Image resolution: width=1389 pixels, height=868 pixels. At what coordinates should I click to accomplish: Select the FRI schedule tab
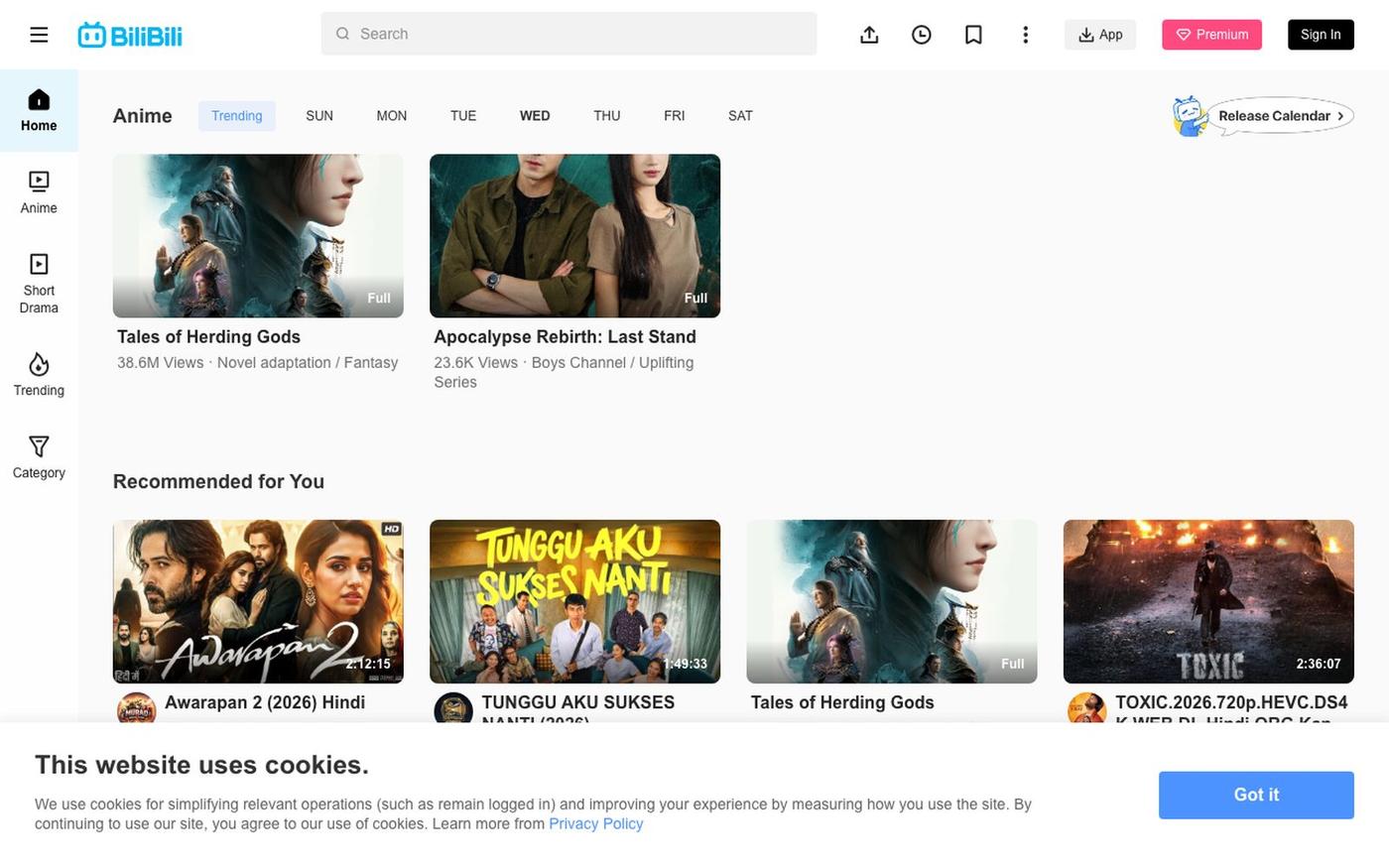coord(675,116)
